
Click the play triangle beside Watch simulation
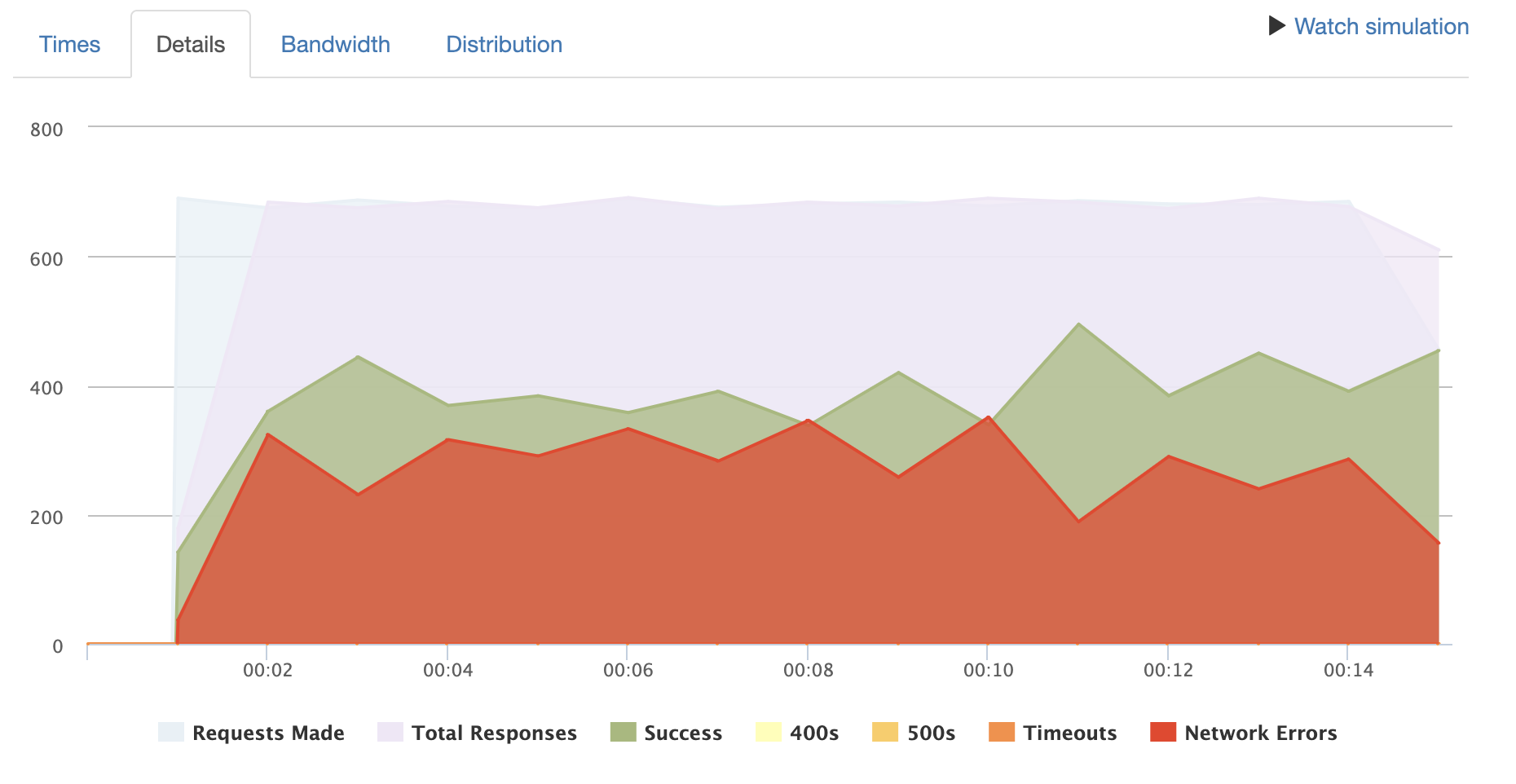(x=1277, y=26)
